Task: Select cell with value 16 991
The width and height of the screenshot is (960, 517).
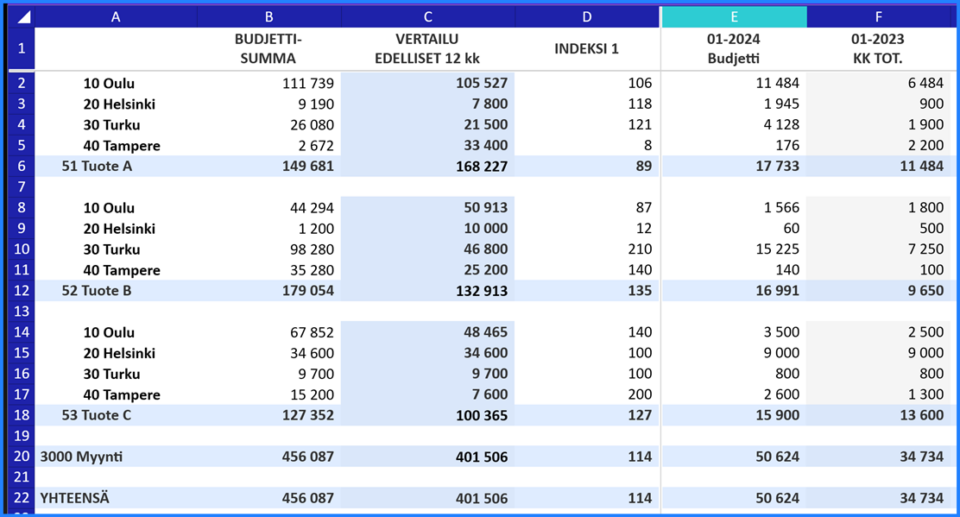Action: [x=733, y=290]
